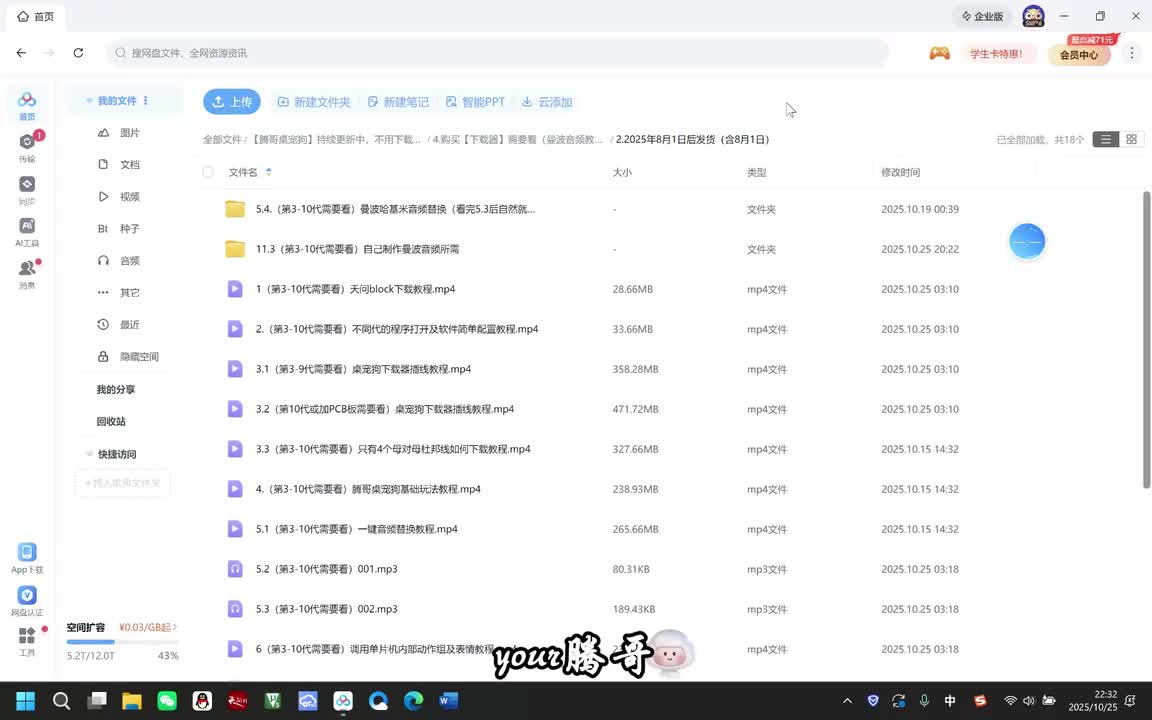
Task: Click the user avatar icon
Action: (x=1033, y=16)
